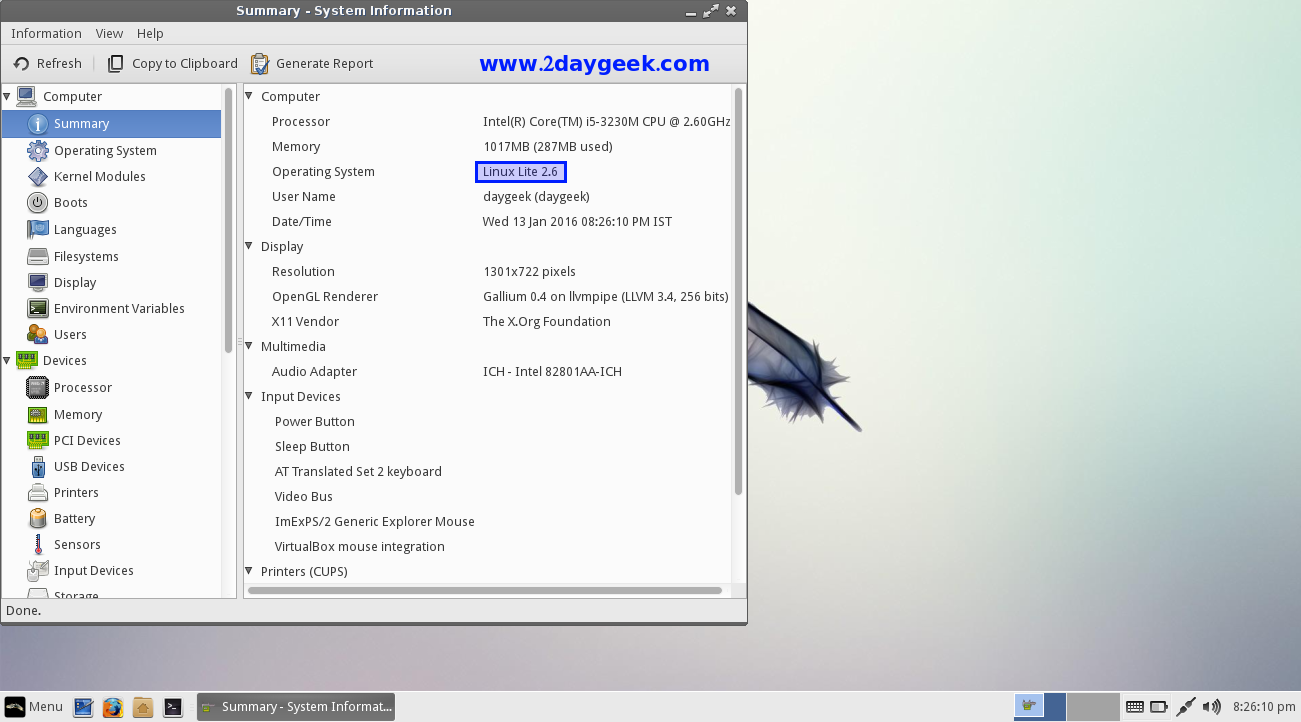
Task: Click the Battery icon in sidebar
Action: (x=38, y=519)
